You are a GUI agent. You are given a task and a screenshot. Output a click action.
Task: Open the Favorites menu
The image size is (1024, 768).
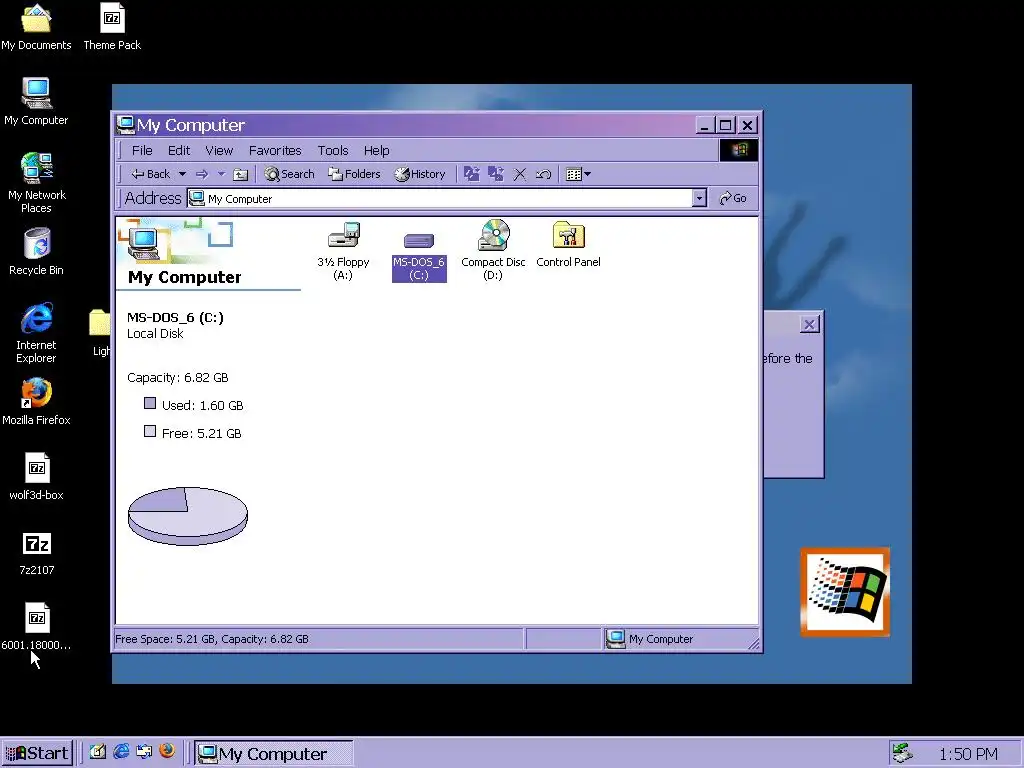pyautogui.click(x=275, y=150)
